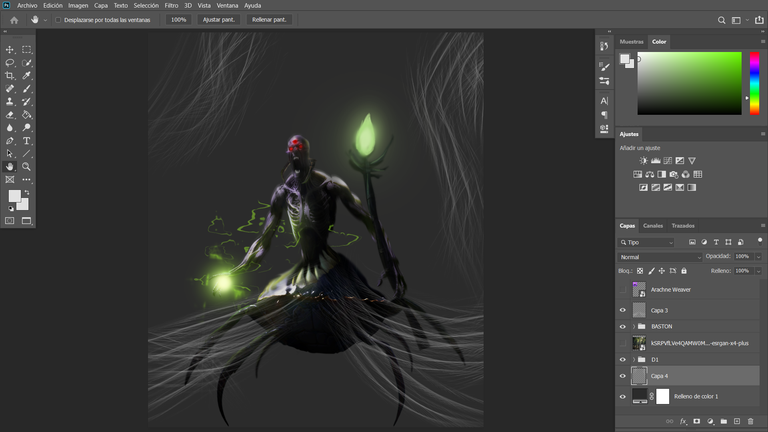Screen dimensions: 768x432
Task: Select the Path Selection tool
Action: 10,153
